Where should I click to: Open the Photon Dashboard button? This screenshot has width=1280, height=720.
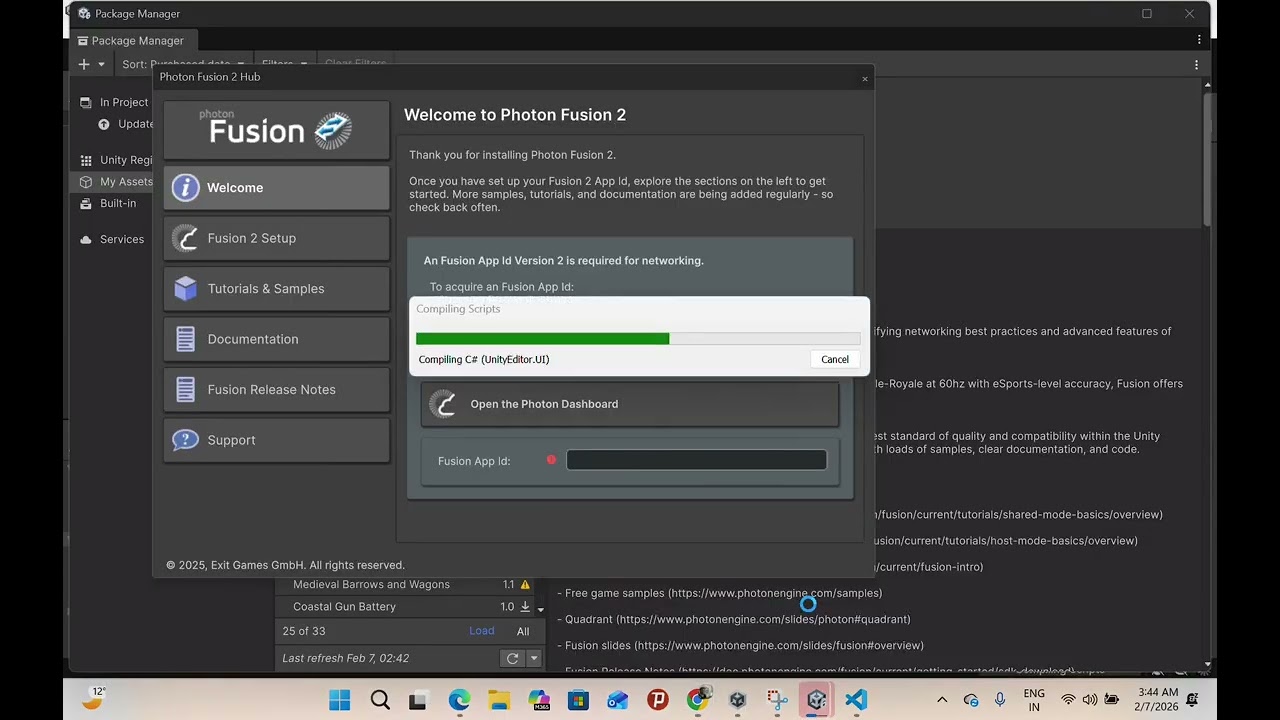tap(630, 404)
